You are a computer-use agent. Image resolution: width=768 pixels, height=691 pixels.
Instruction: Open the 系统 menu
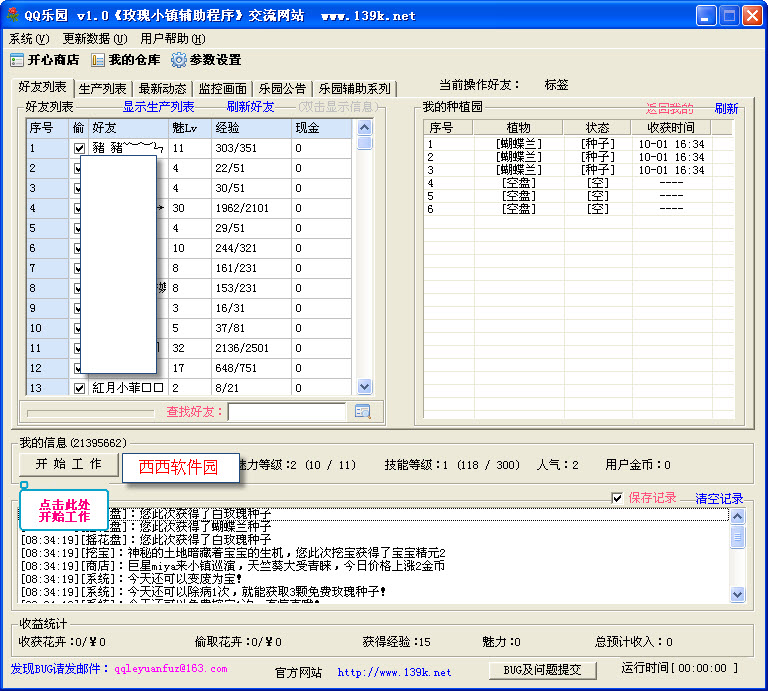tap(28, 38)
